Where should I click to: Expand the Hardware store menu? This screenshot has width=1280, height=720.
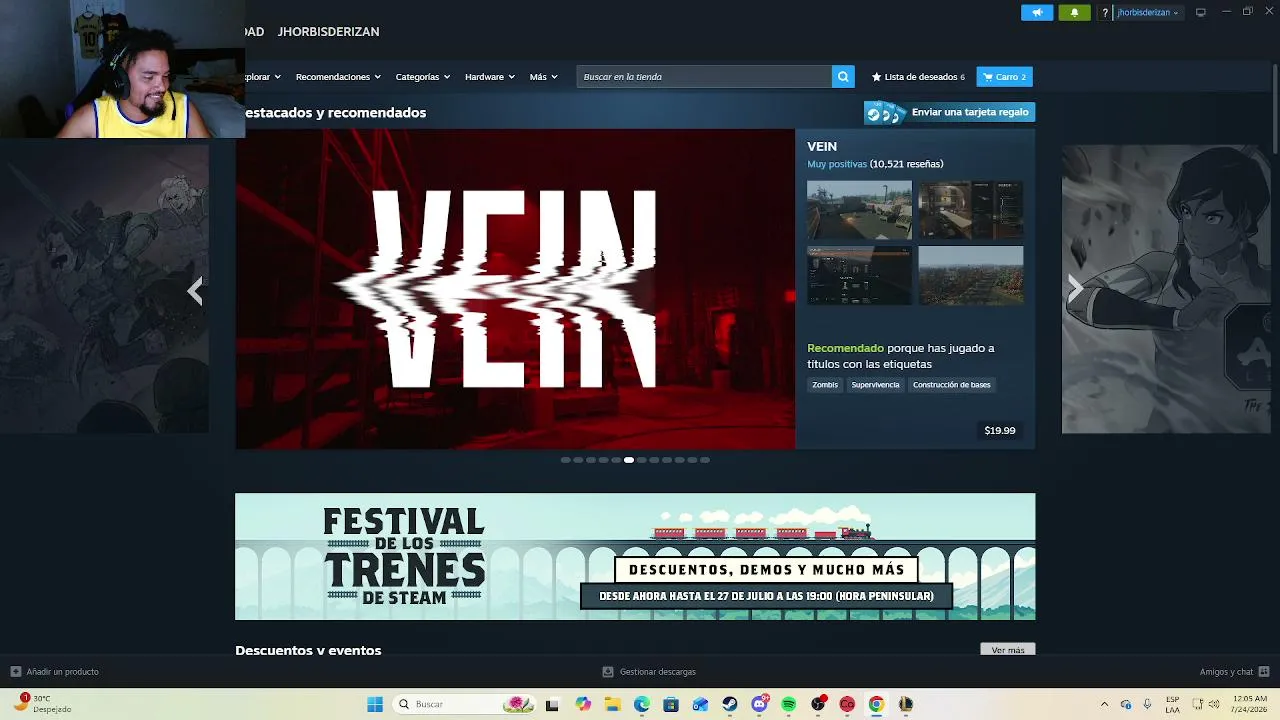tap(490, 77)
